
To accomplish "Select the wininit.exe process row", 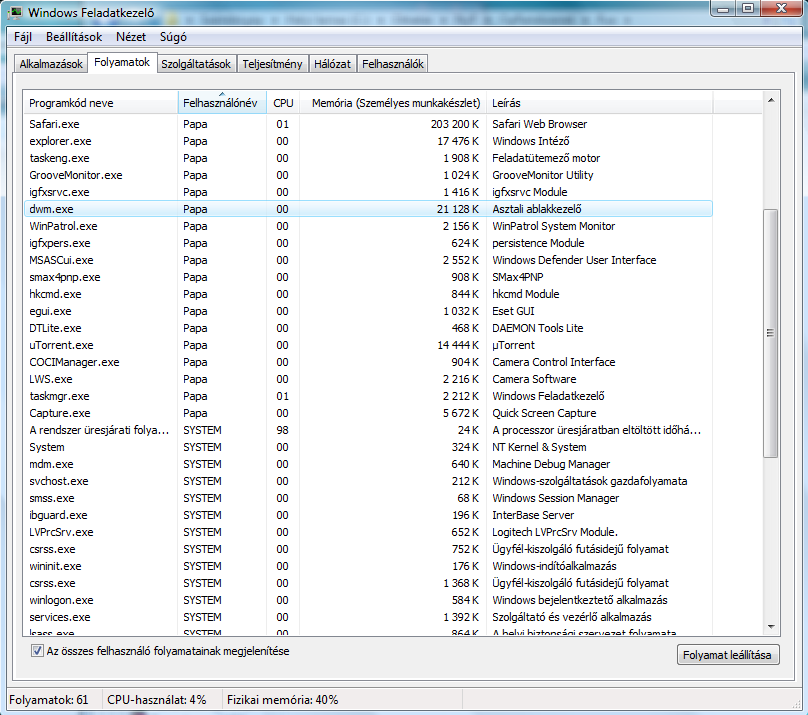I will tap(368, 566).
